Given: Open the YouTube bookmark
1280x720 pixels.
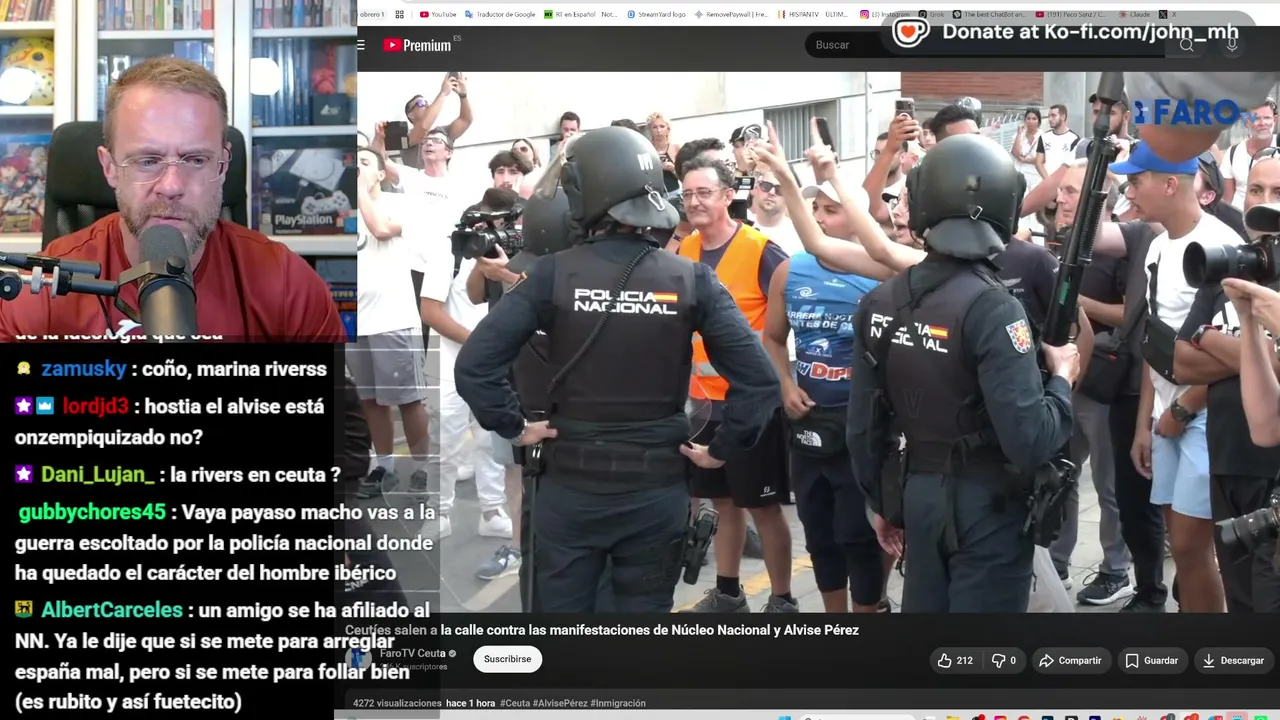Looking at the screenshot, I should click(x=438, y=14).
